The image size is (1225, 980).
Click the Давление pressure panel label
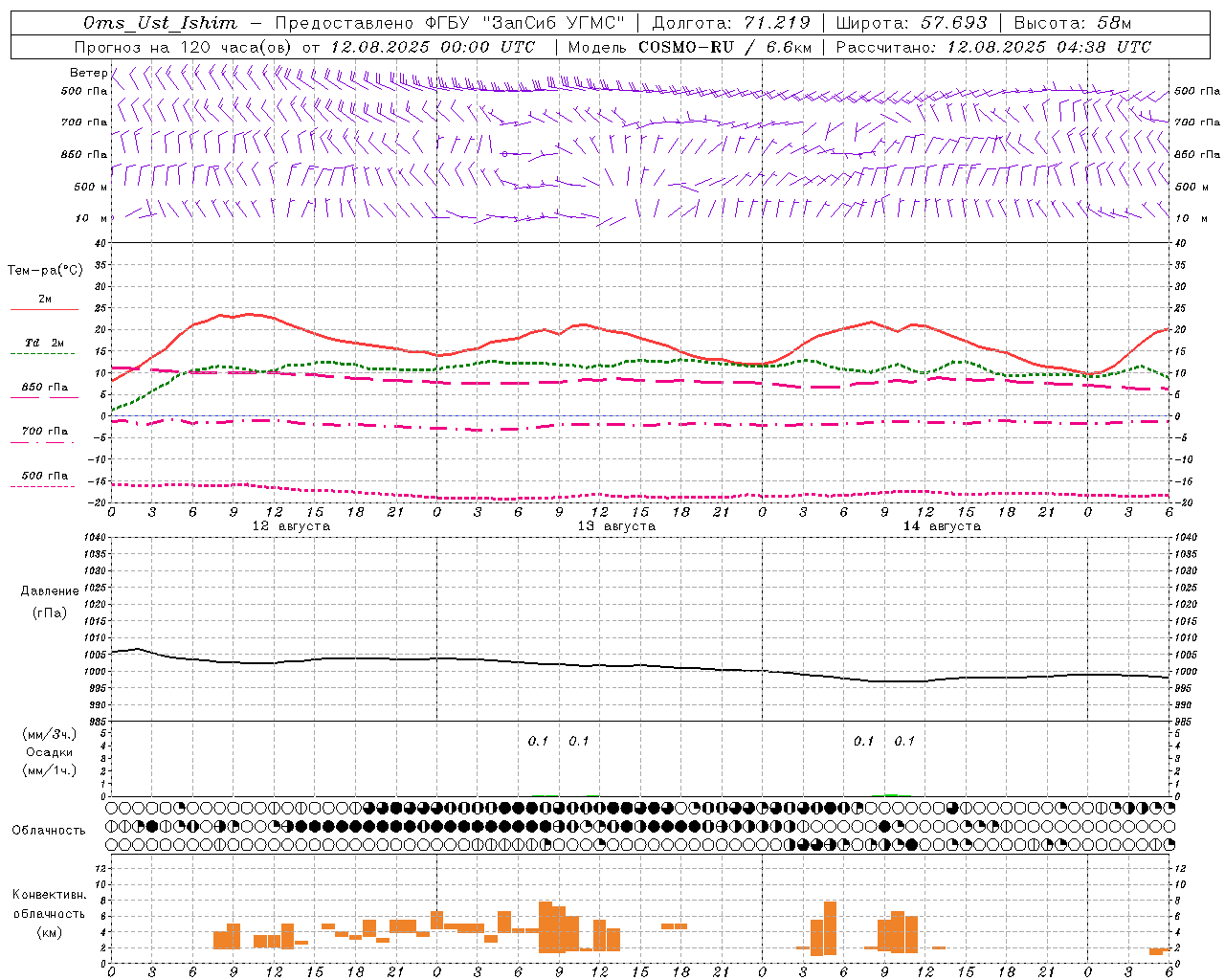pos(50,591)
